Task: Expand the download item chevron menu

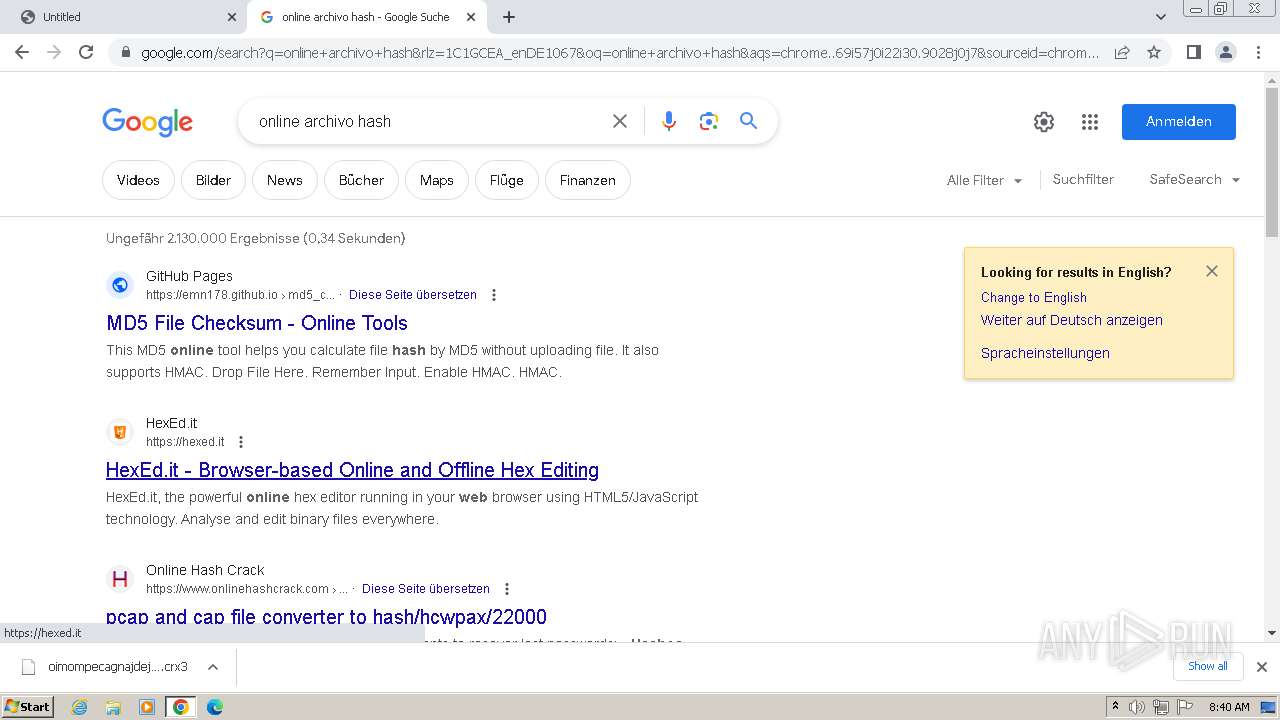Action: (x=213, y=666)
